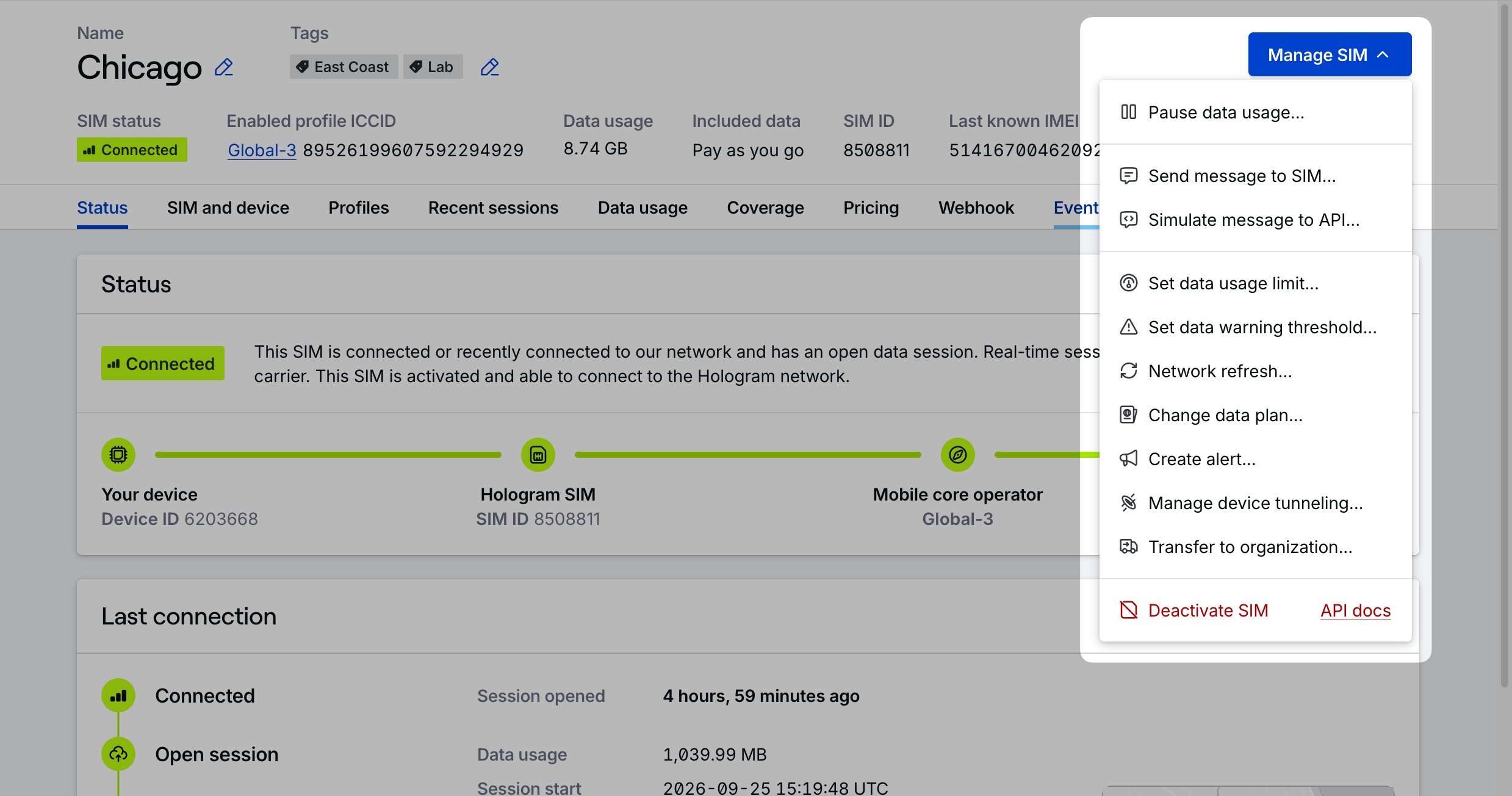Click the pencil icon next to Chicago name
The image size is (1512, 796).
click(224, 67)
